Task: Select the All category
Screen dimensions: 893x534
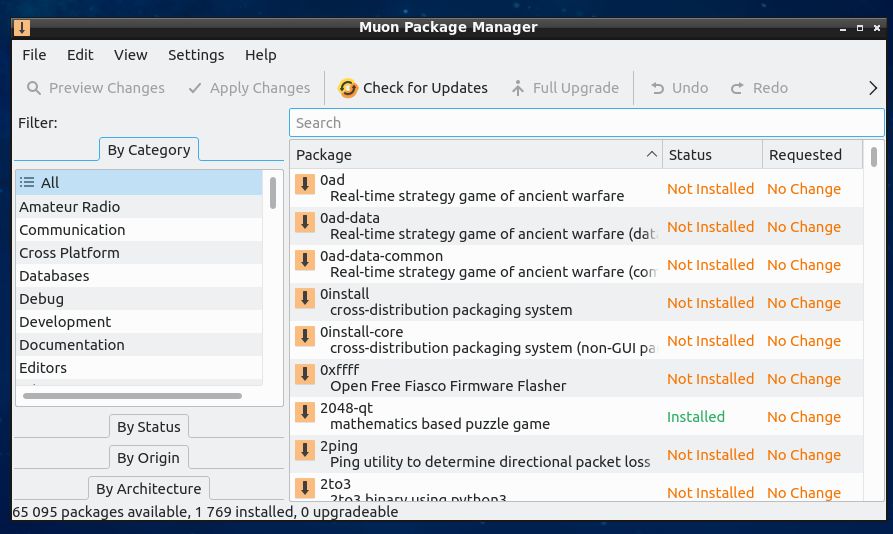Action: [x=139, y=182]
